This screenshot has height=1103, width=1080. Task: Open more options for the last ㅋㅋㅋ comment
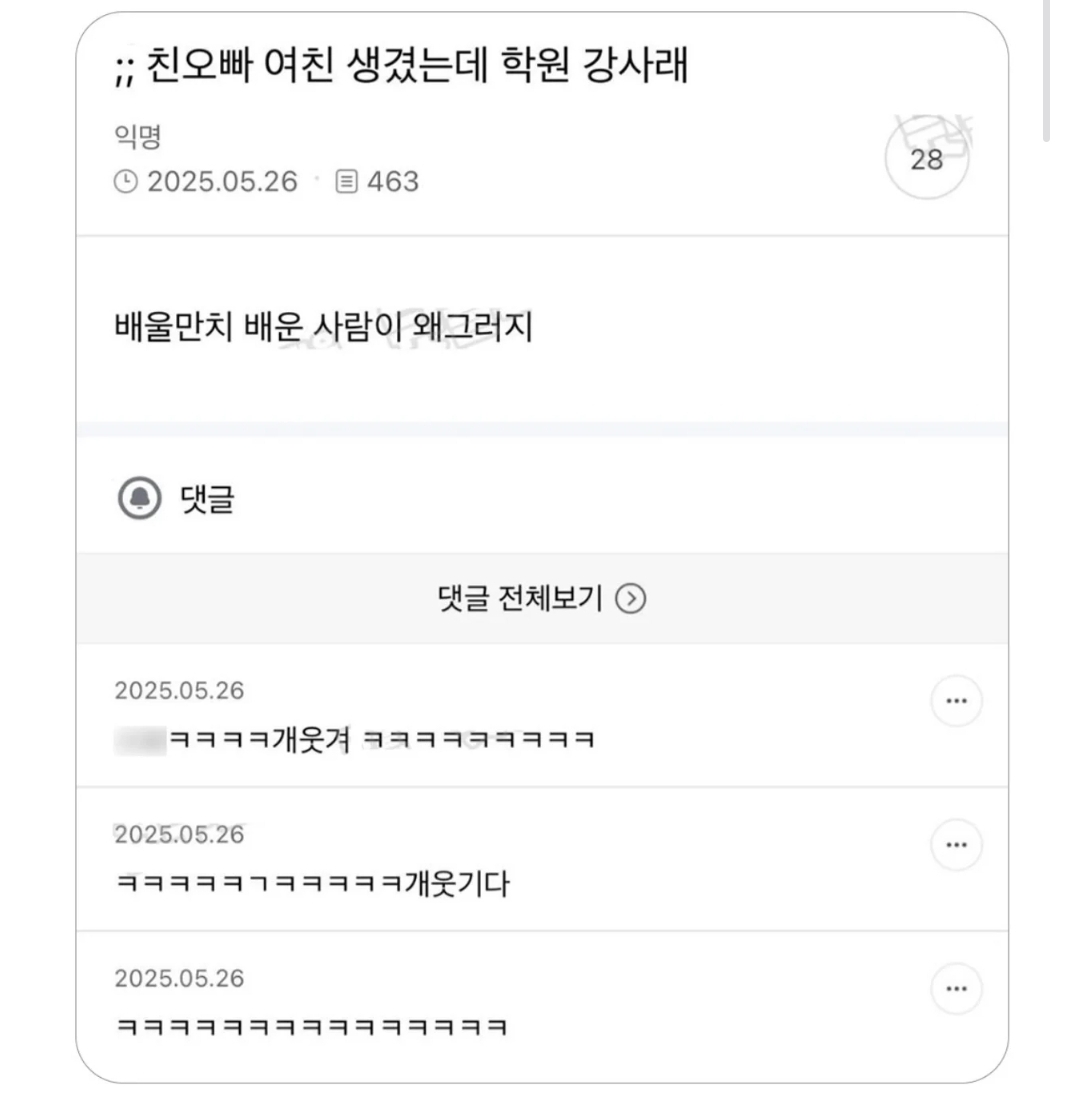956,989
